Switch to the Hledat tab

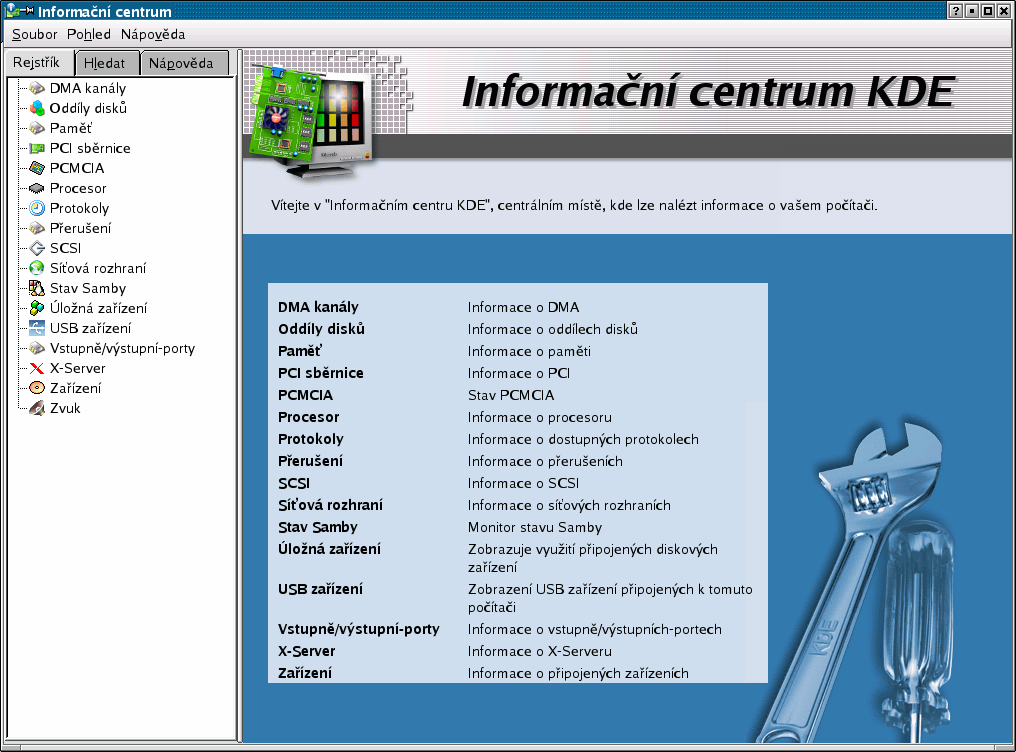pos(105,63)
